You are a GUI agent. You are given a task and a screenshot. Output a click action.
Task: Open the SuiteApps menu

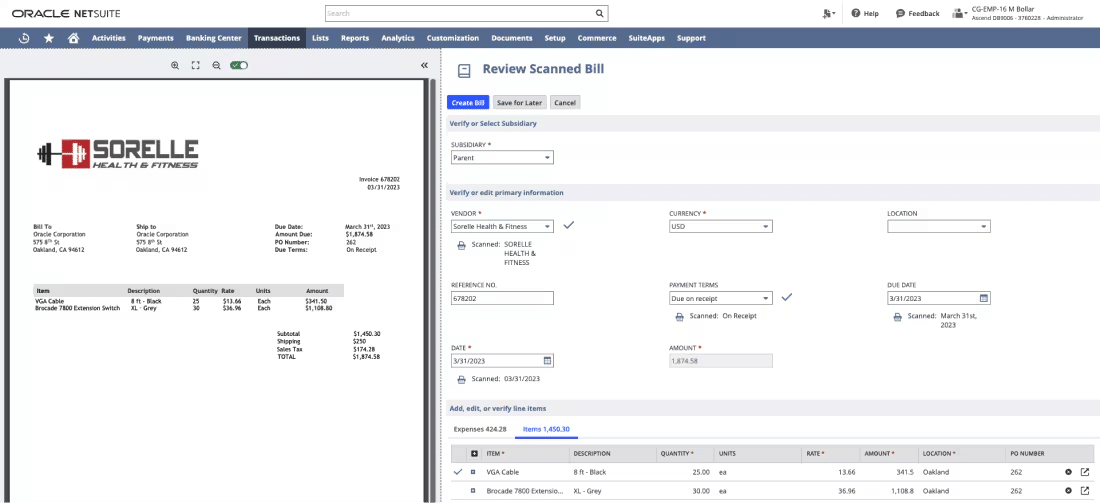click(x=647, y=38)
